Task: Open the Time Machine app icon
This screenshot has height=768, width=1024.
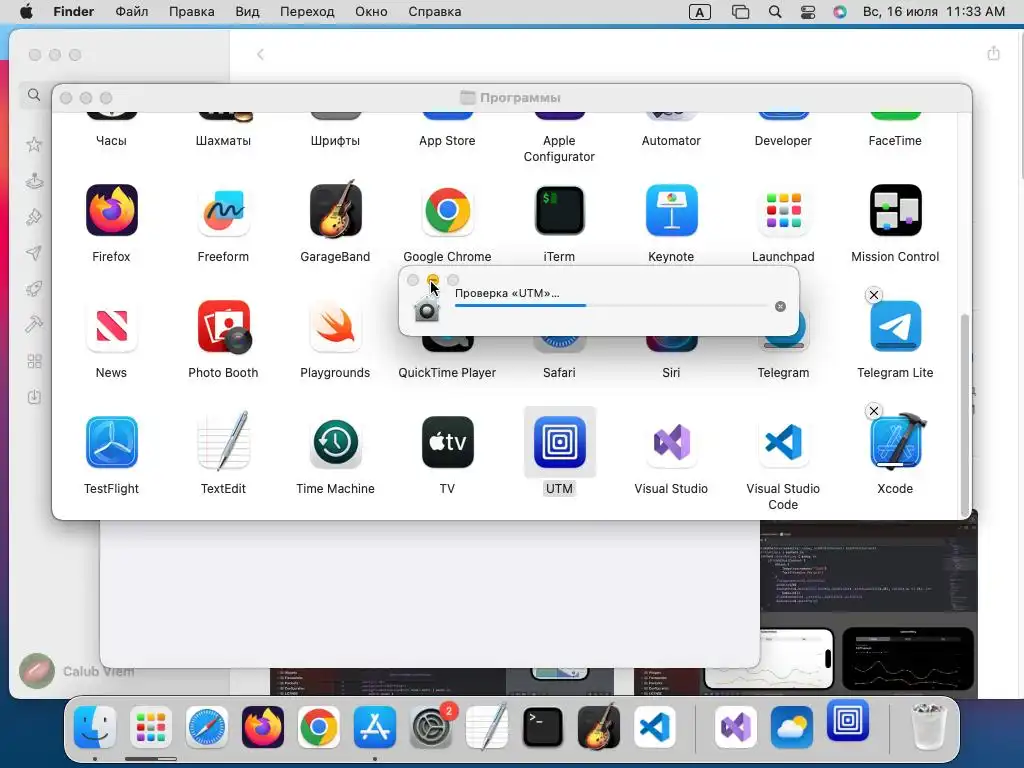Action: pos(335,442)
